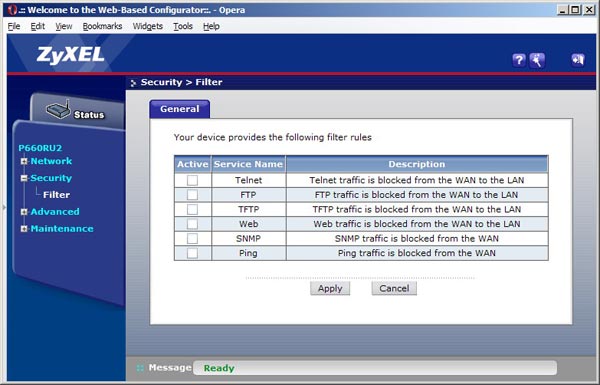Click the Message status indicator icon
This screenshot has height=385, width=600.
(140, 368)
